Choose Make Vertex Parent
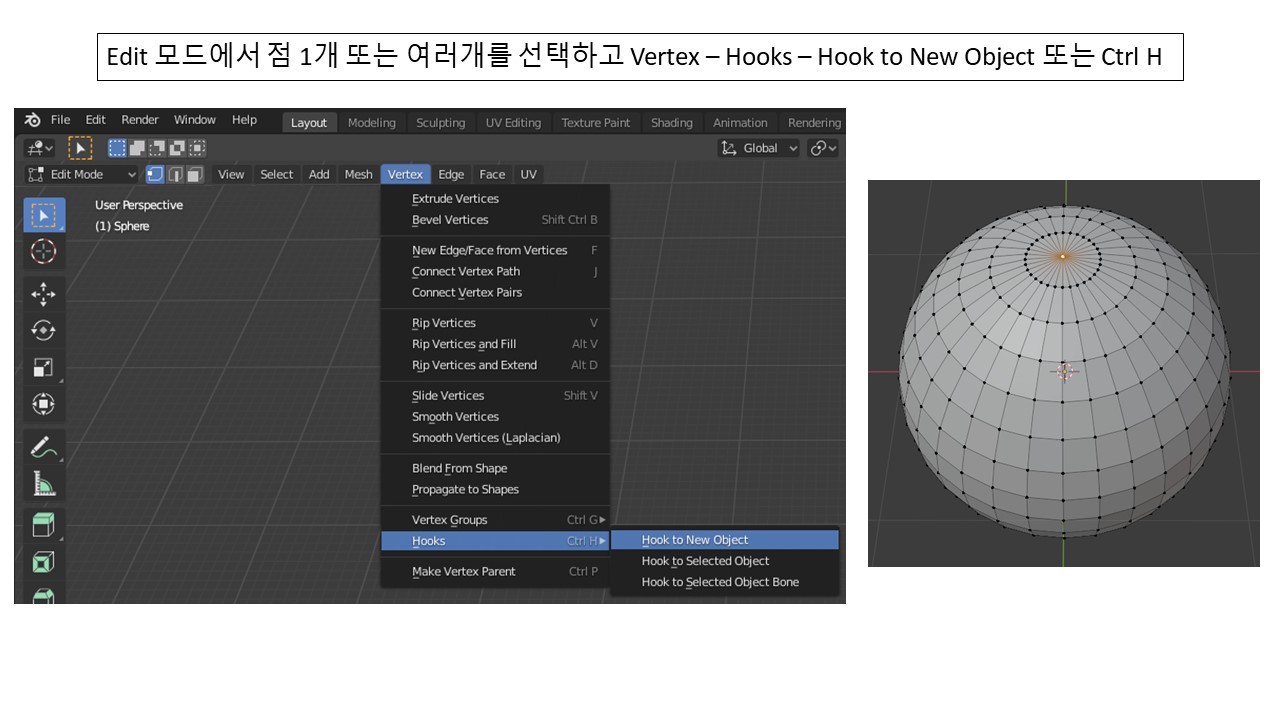Viewport: 1280px width, 720px height. click(495, 572)
